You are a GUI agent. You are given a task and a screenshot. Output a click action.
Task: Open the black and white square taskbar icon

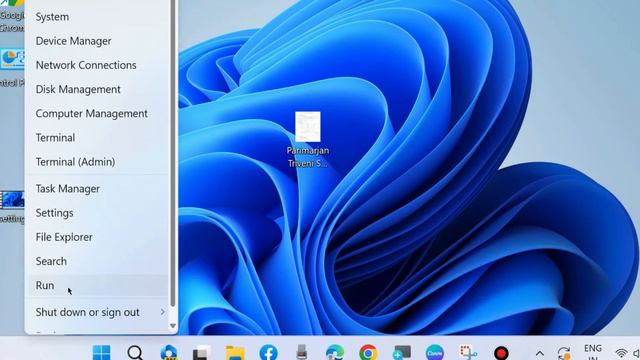202,353
